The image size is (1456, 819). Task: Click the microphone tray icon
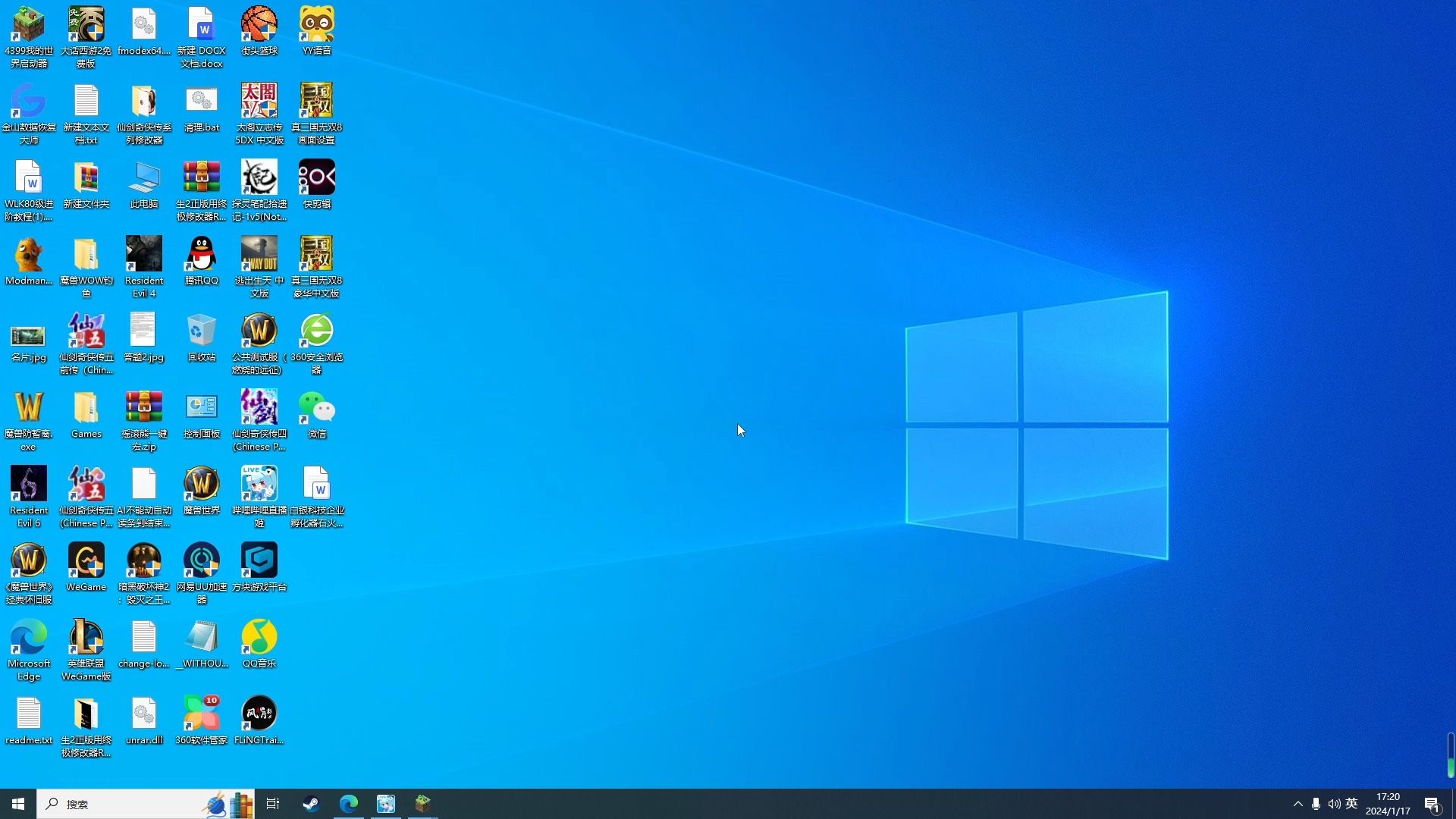[x=1316, y=804]
